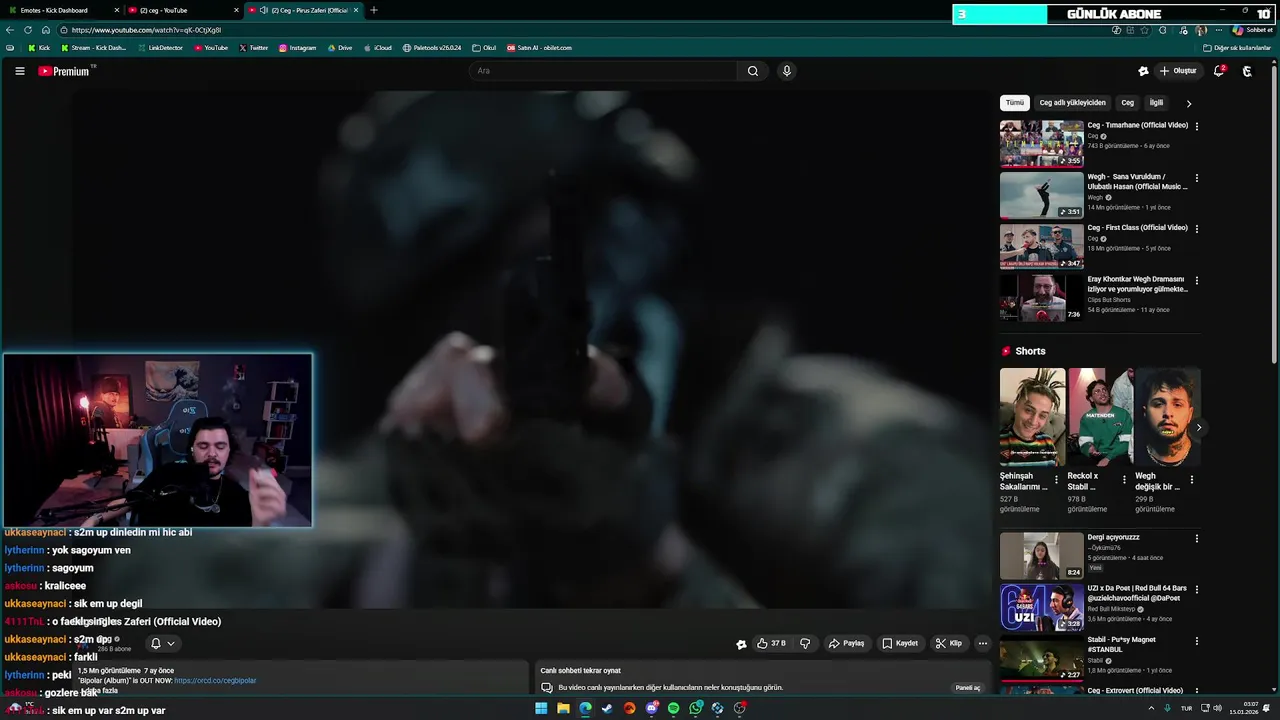Viewport: 1280px width, 720px height.
Task: Open the 'Diğer sık kullanılanlar' bookmarks folder
Action: click(x=1238, y=48)
